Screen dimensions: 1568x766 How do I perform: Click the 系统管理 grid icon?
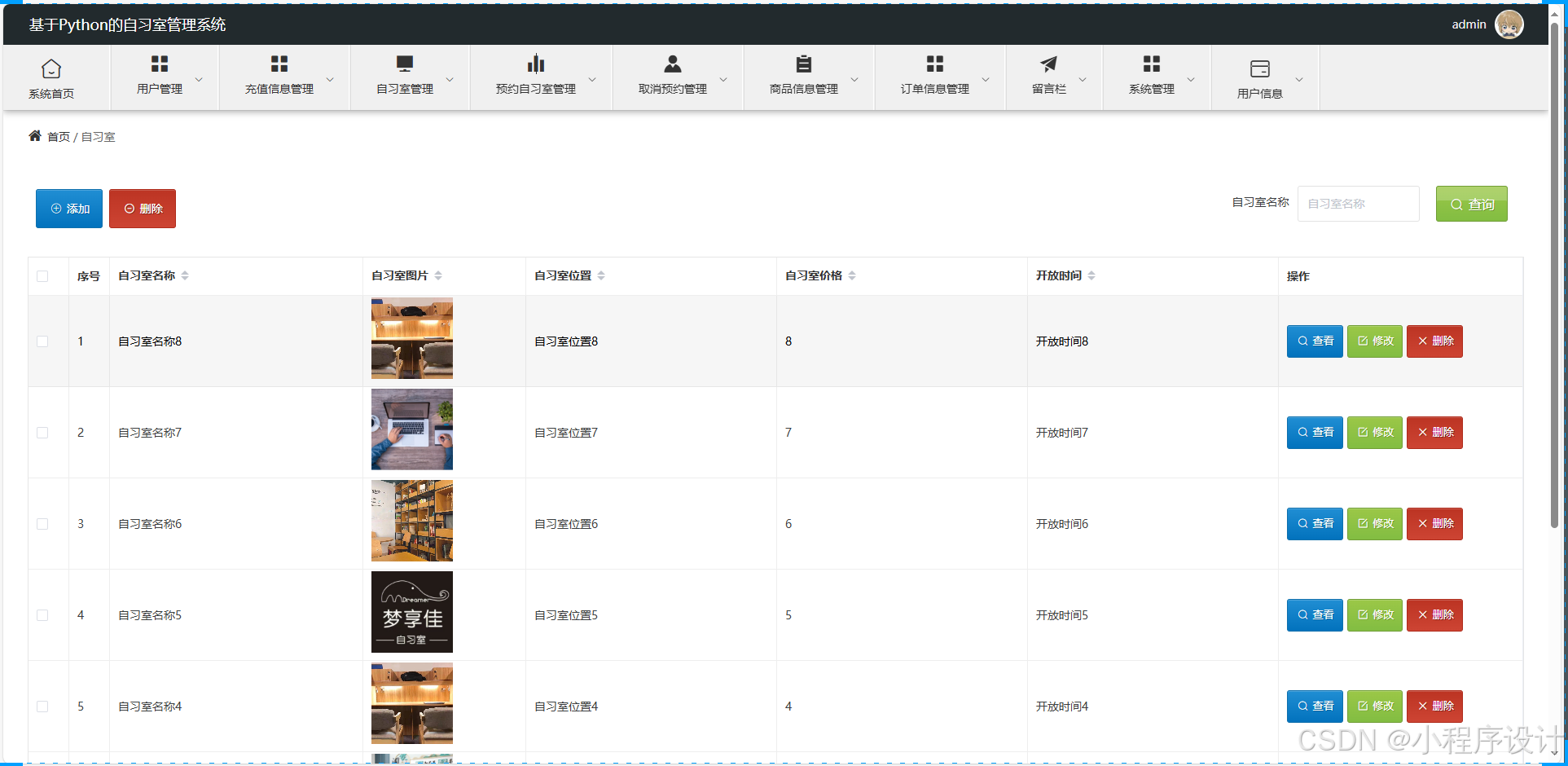coord(1152,64)
